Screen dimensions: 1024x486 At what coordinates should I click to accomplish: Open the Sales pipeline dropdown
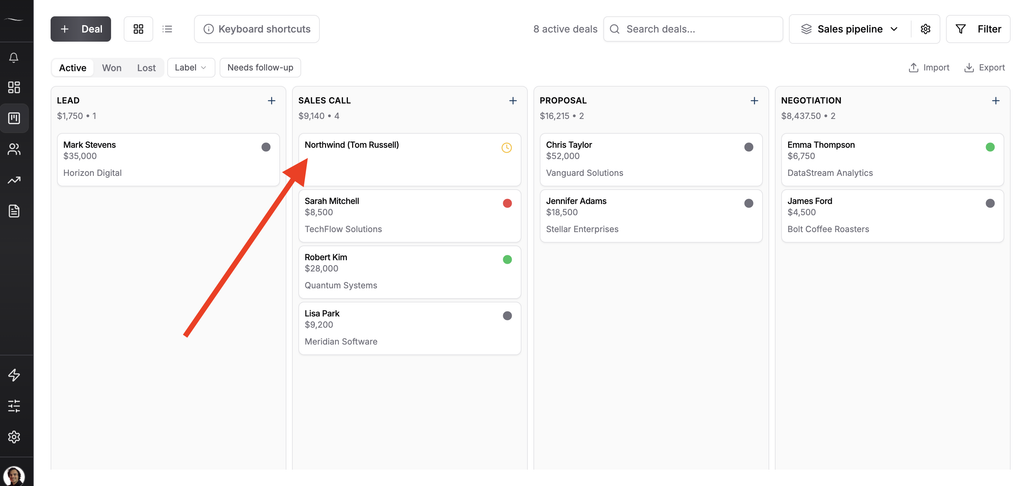point(850,29)
